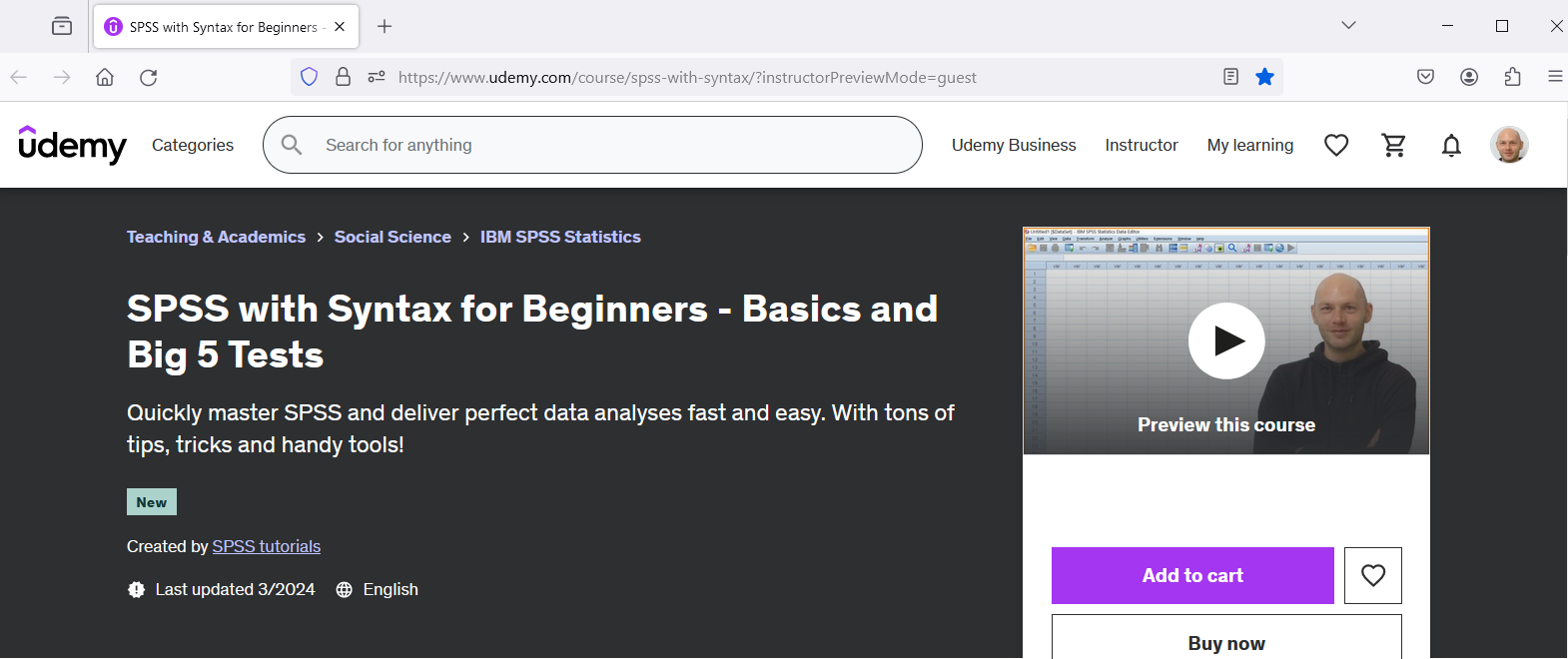Toggle the bookmark star for this page
This screenshot has height=659, width=1568.
[x=1264, y=77]
